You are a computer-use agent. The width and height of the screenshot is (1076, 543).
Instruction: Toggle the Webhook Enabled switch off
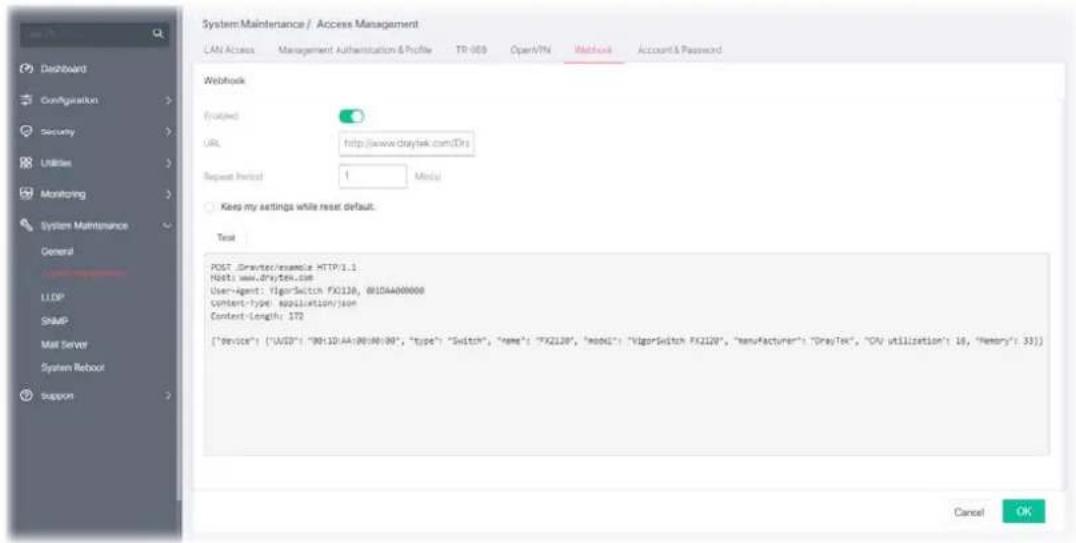(x=351, y=117)
